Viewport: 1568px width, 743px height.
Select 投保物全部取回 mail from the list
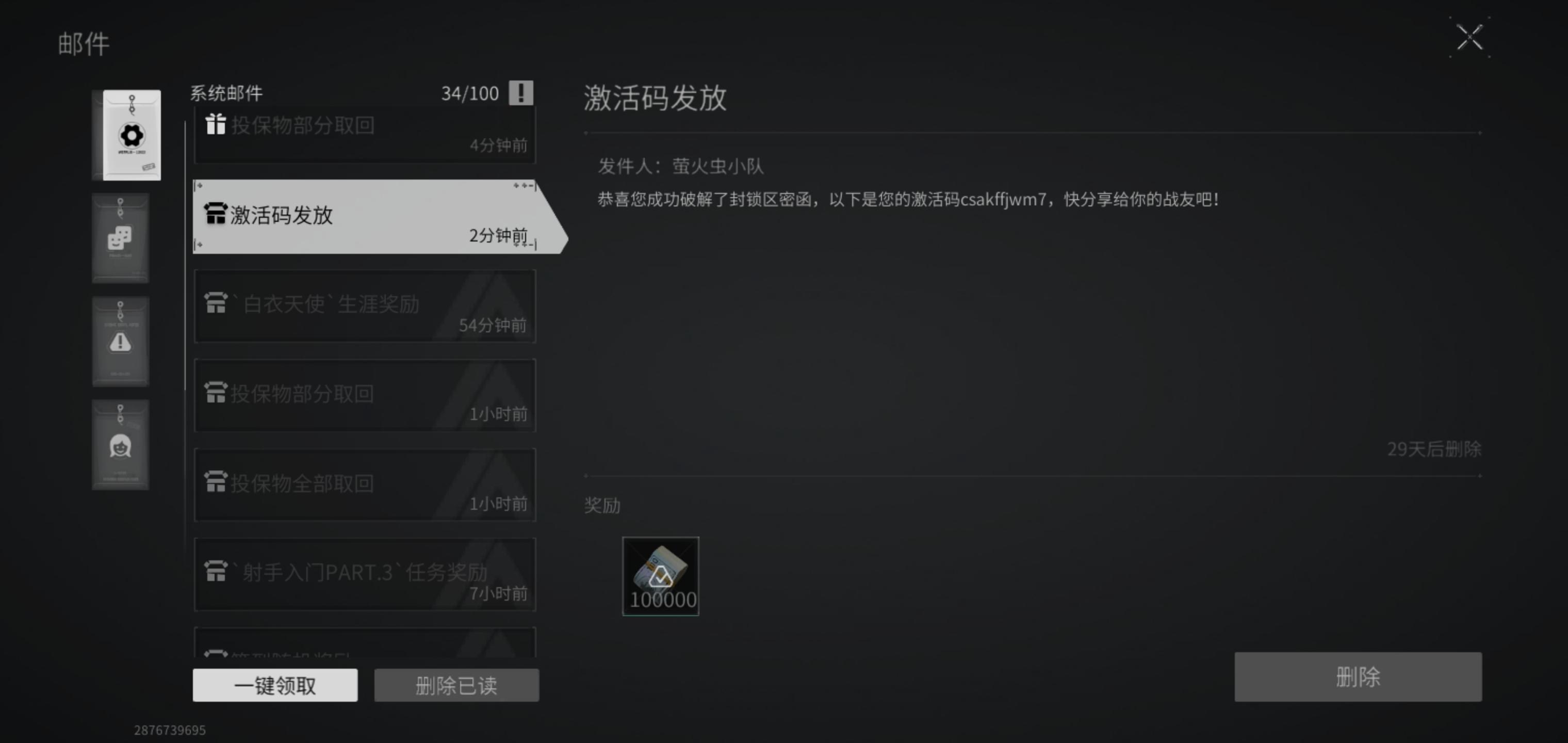[365, 486]
